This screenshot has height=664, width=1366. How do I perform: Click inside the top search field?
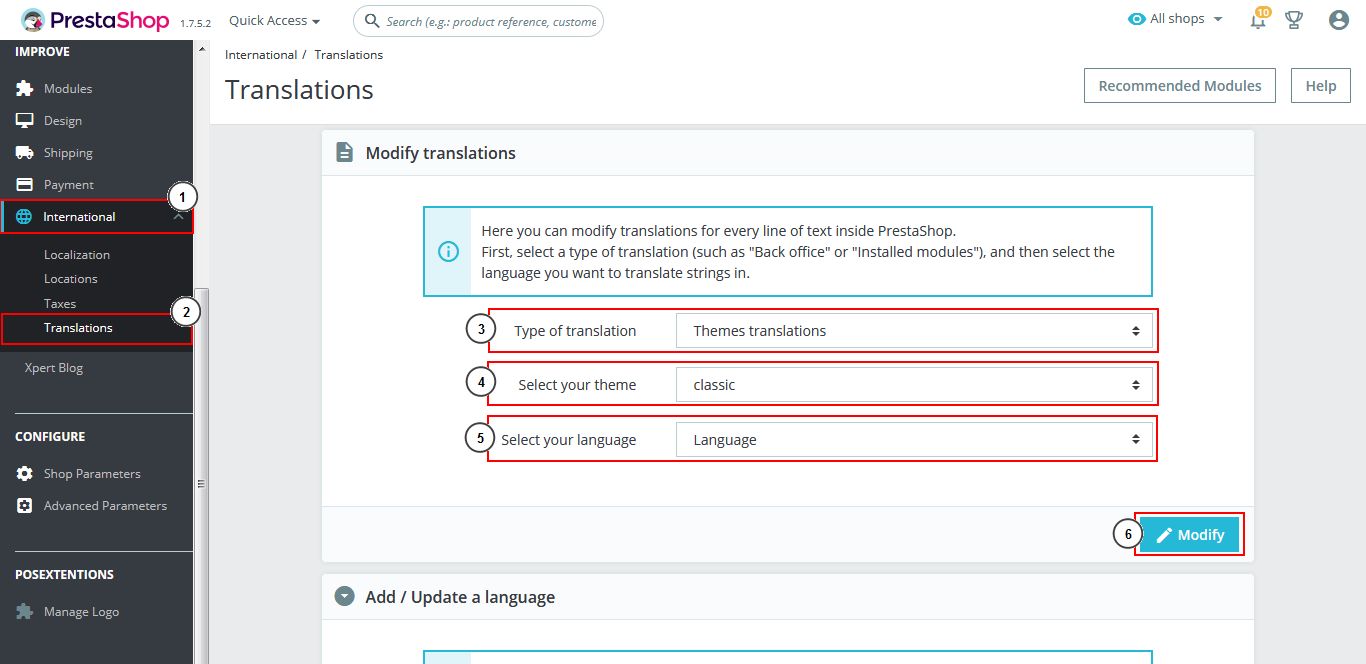[x=490, y=21]
